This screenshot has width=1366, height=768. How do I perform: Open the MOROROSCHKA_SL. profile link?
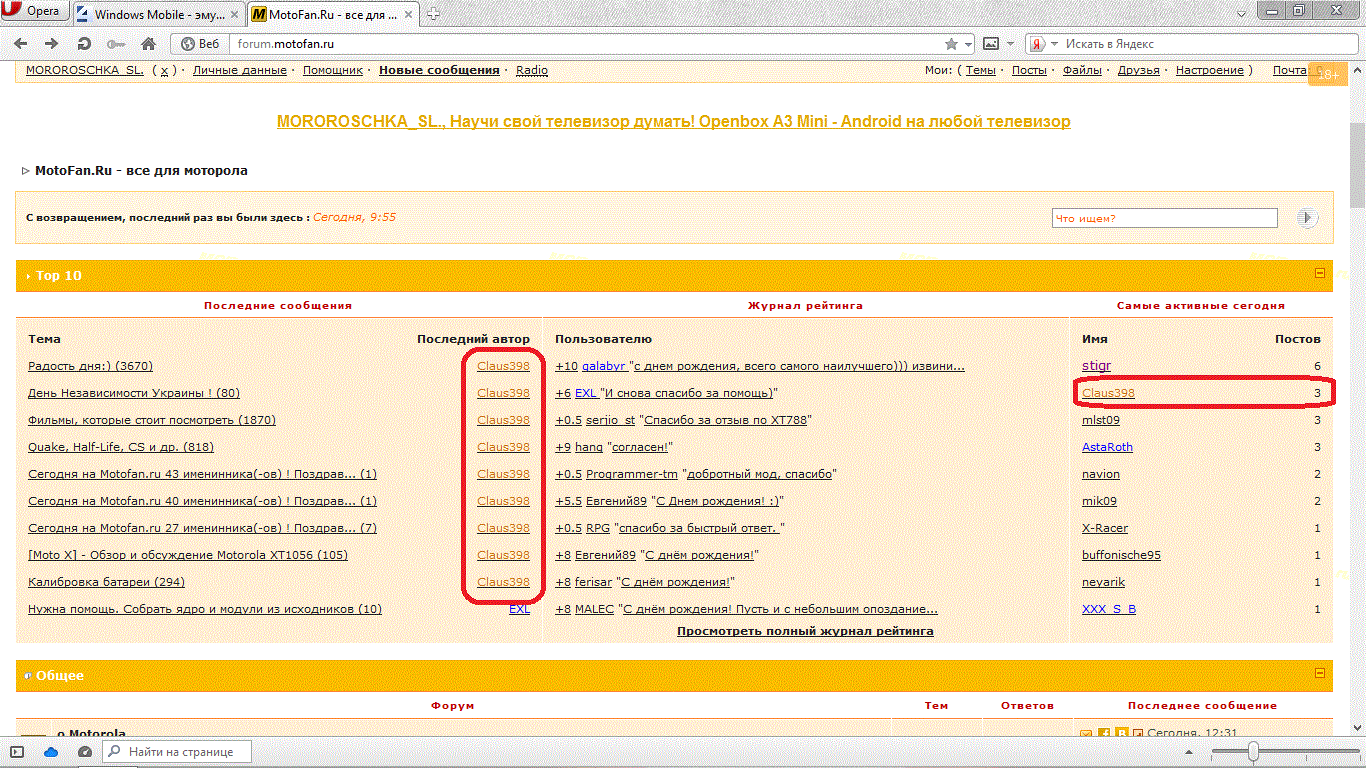(x=85, y=70)
